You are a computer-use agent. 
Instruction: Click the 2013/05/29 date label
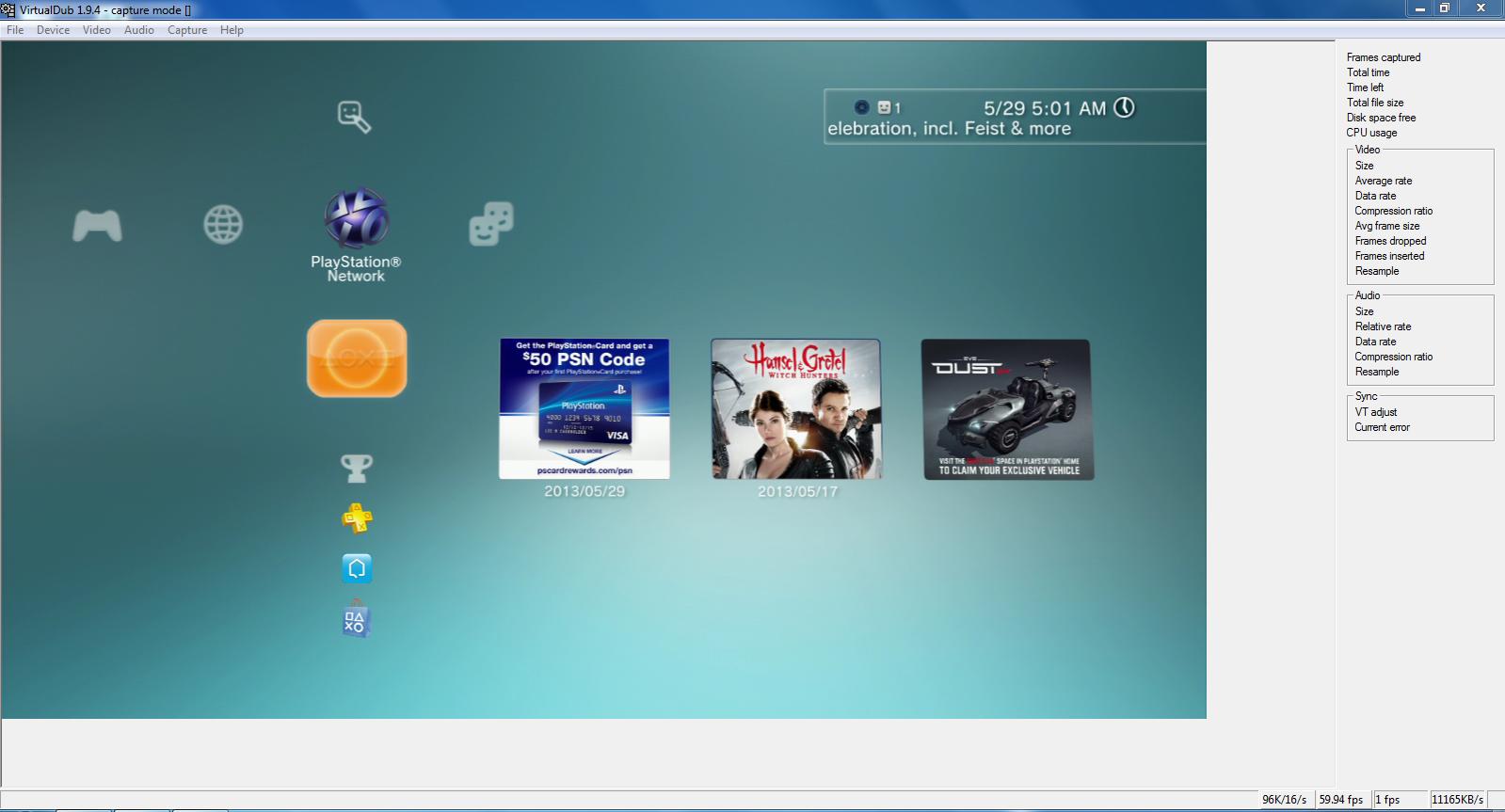584,491
